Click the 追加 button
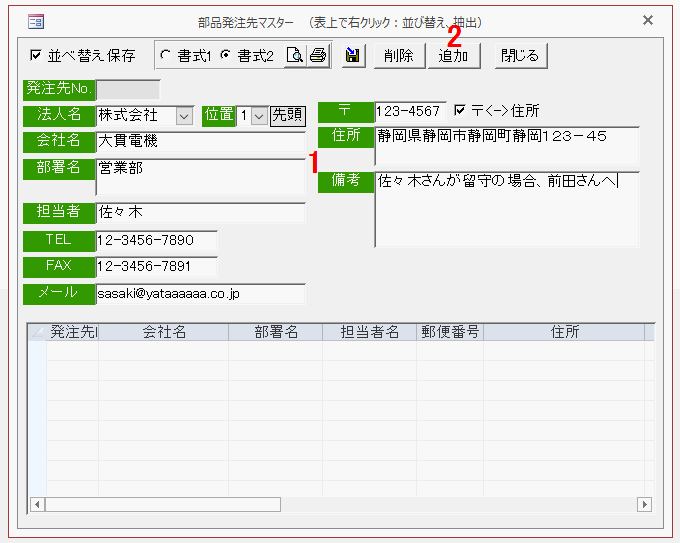680x543 pixels. (x=454, y=56)
